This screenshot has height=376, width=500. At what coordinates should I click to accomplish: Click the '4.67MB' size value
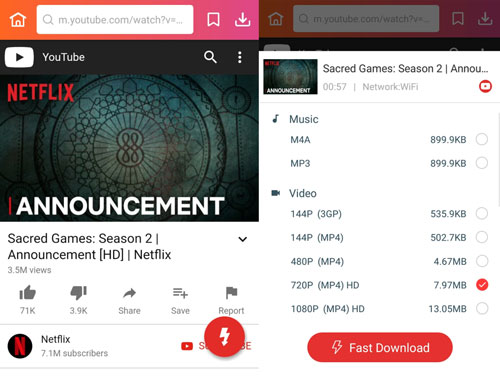[450, 262]
